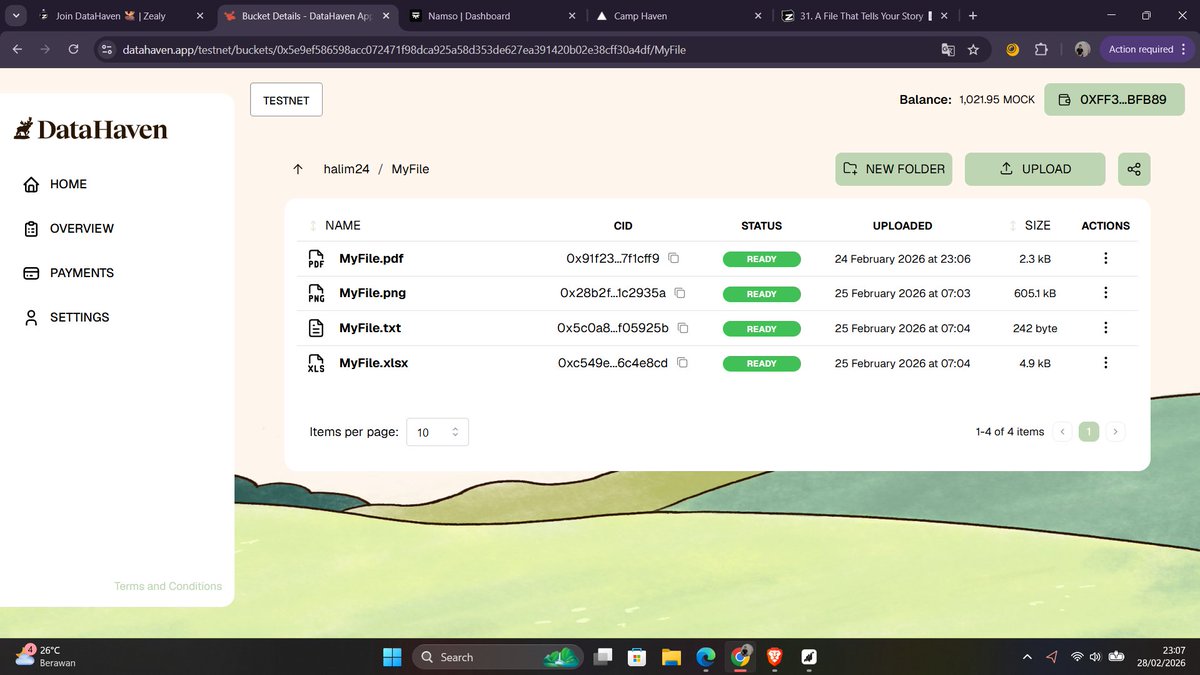Click the DataHaven logo
Image resolution: width=1200 pixels, height=675 pixels.
point(90,129)
